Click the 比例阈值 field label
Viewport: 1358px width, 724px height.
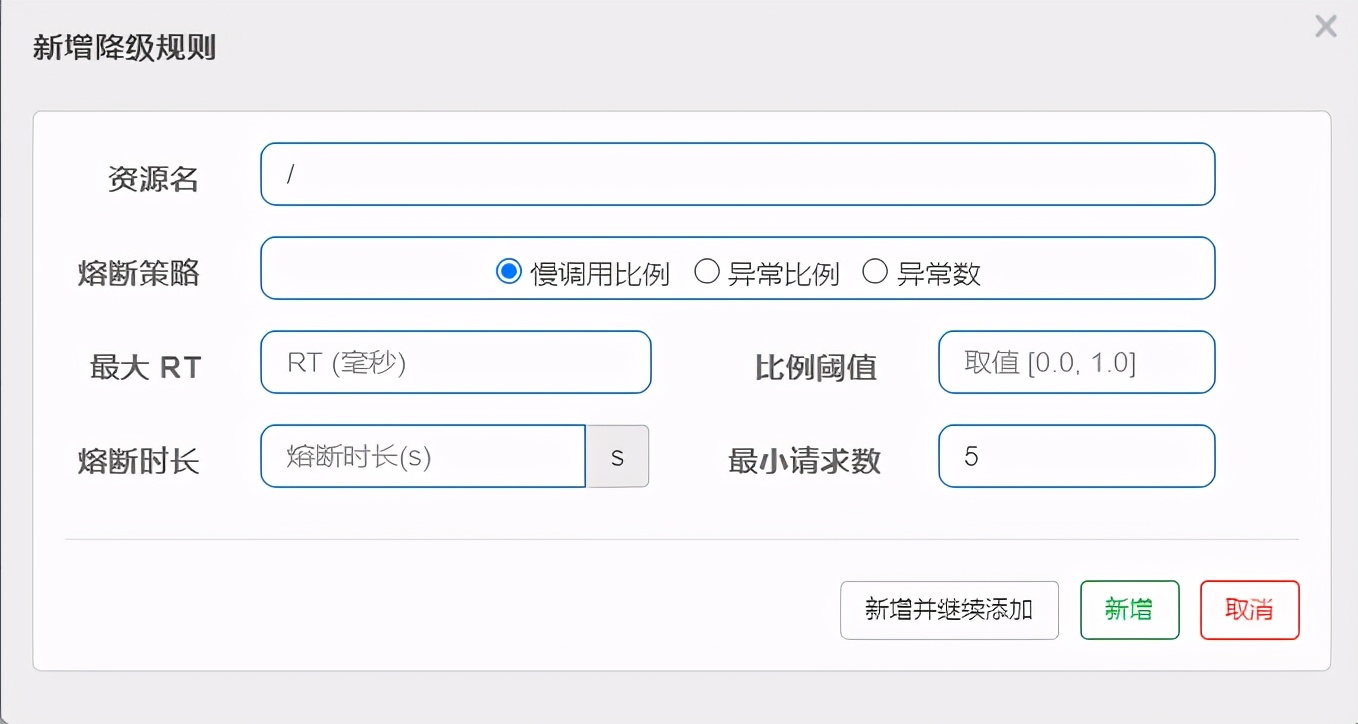tap(815, 368)
